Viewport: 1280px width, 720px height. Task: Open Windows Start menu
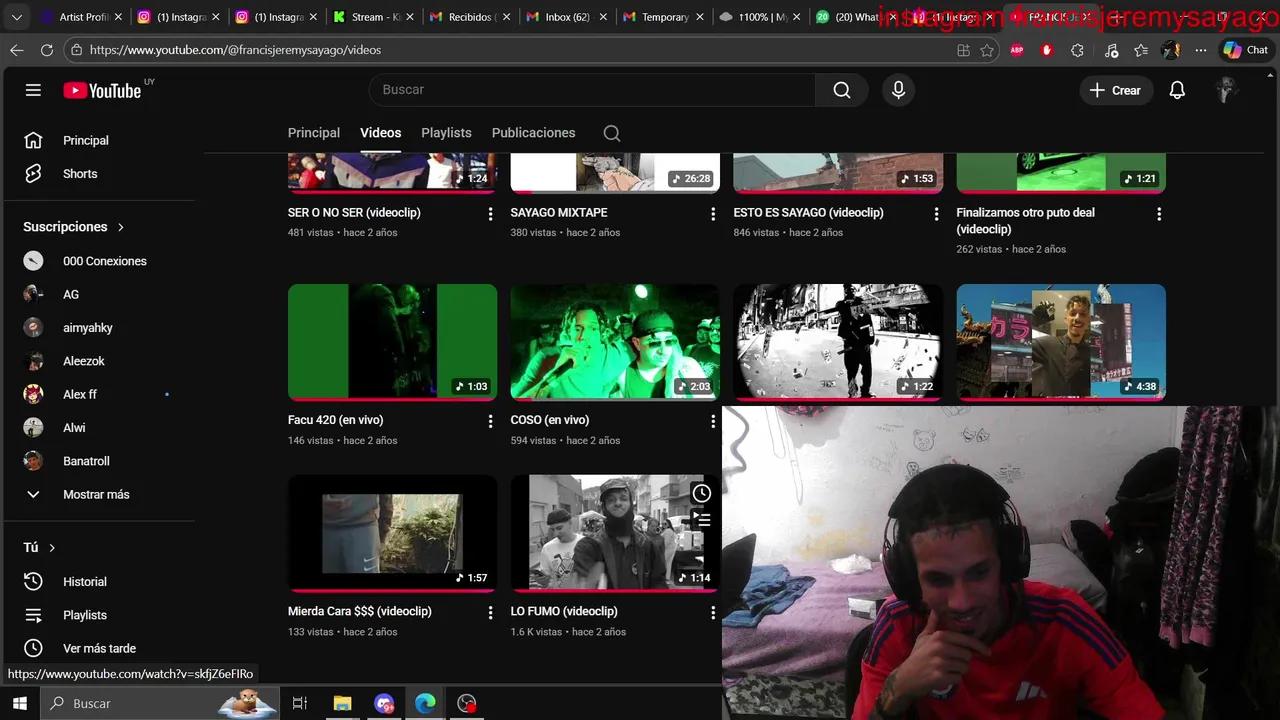(x=19, y=704)
